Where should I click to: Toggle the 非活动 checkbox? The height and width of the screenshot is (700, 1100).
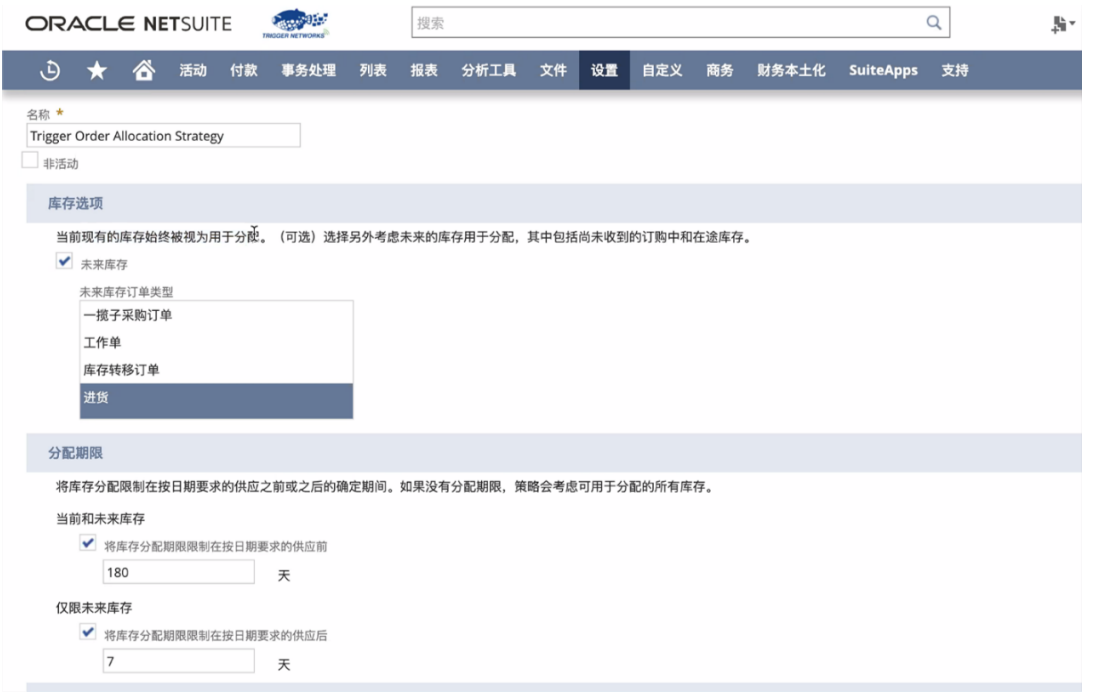(29, 161)
